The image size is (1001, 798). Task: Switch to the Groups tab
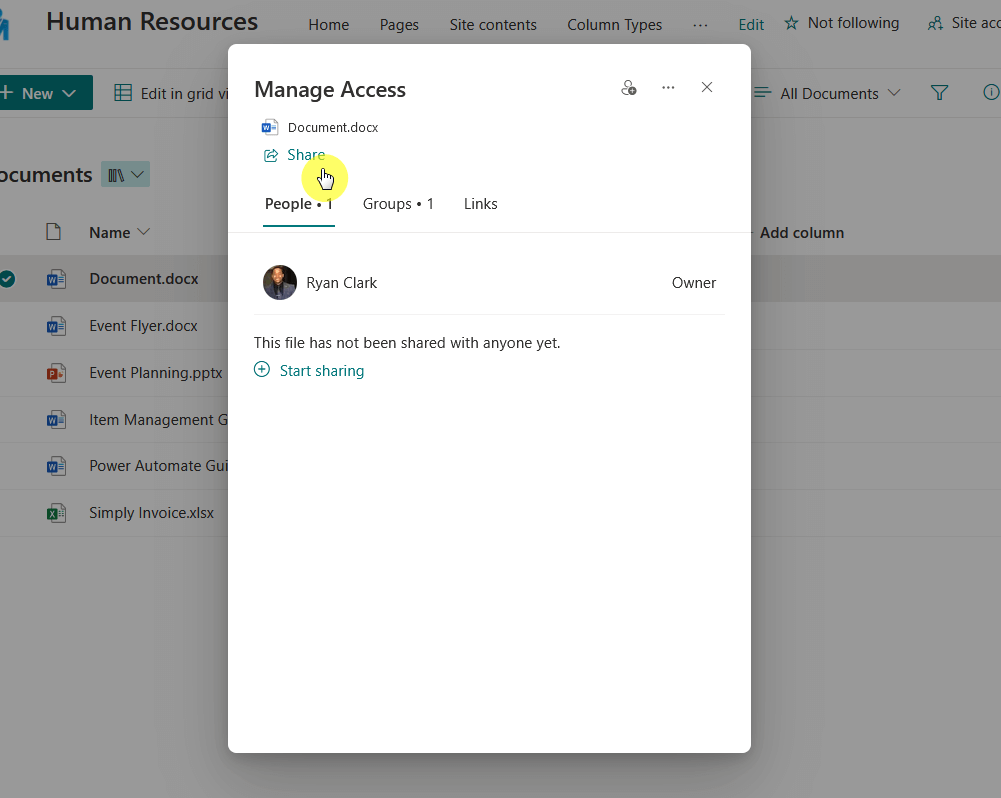(398, 204)
